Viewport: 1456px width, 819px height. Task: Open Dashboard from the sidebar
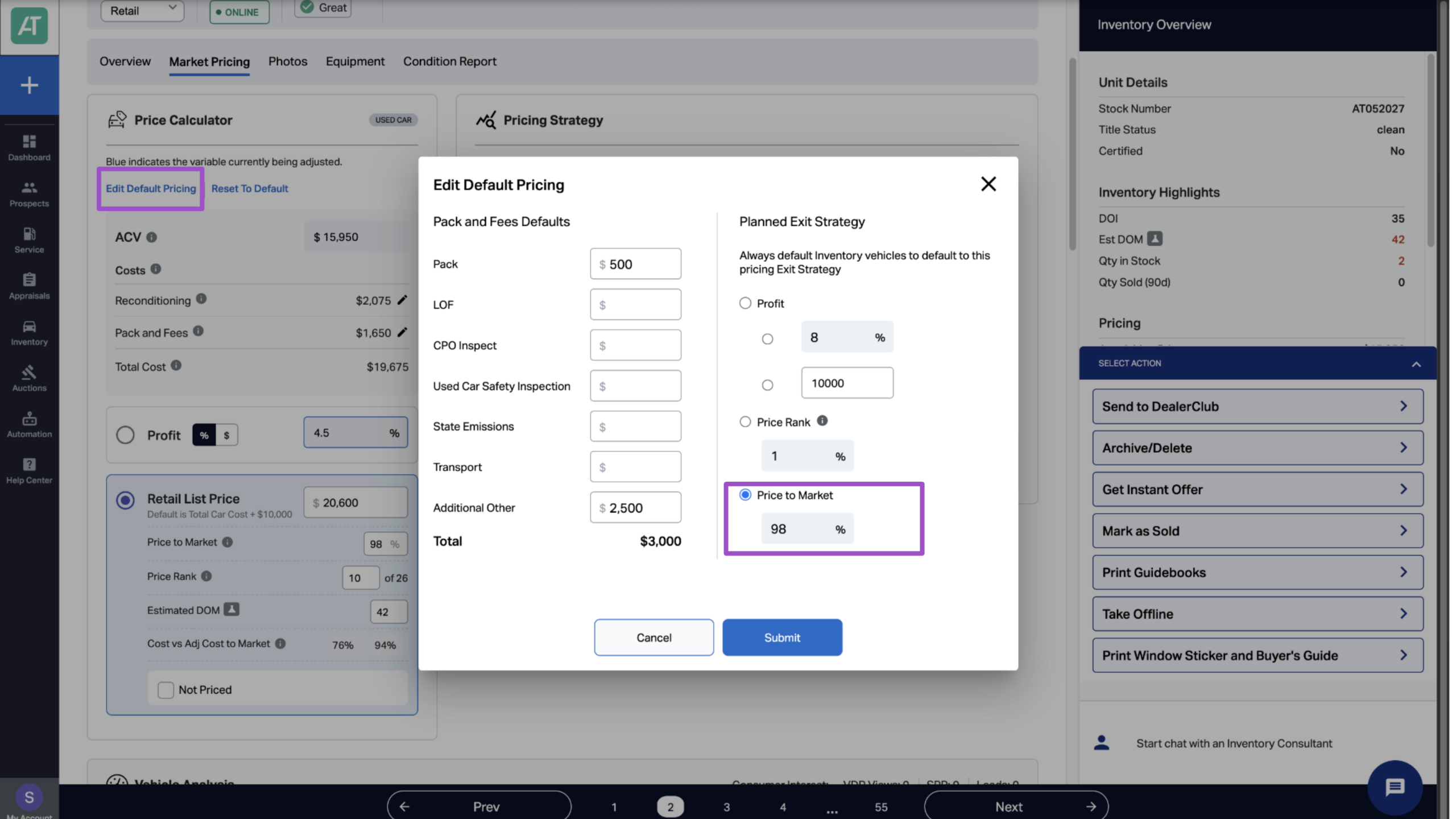[29, 147]
